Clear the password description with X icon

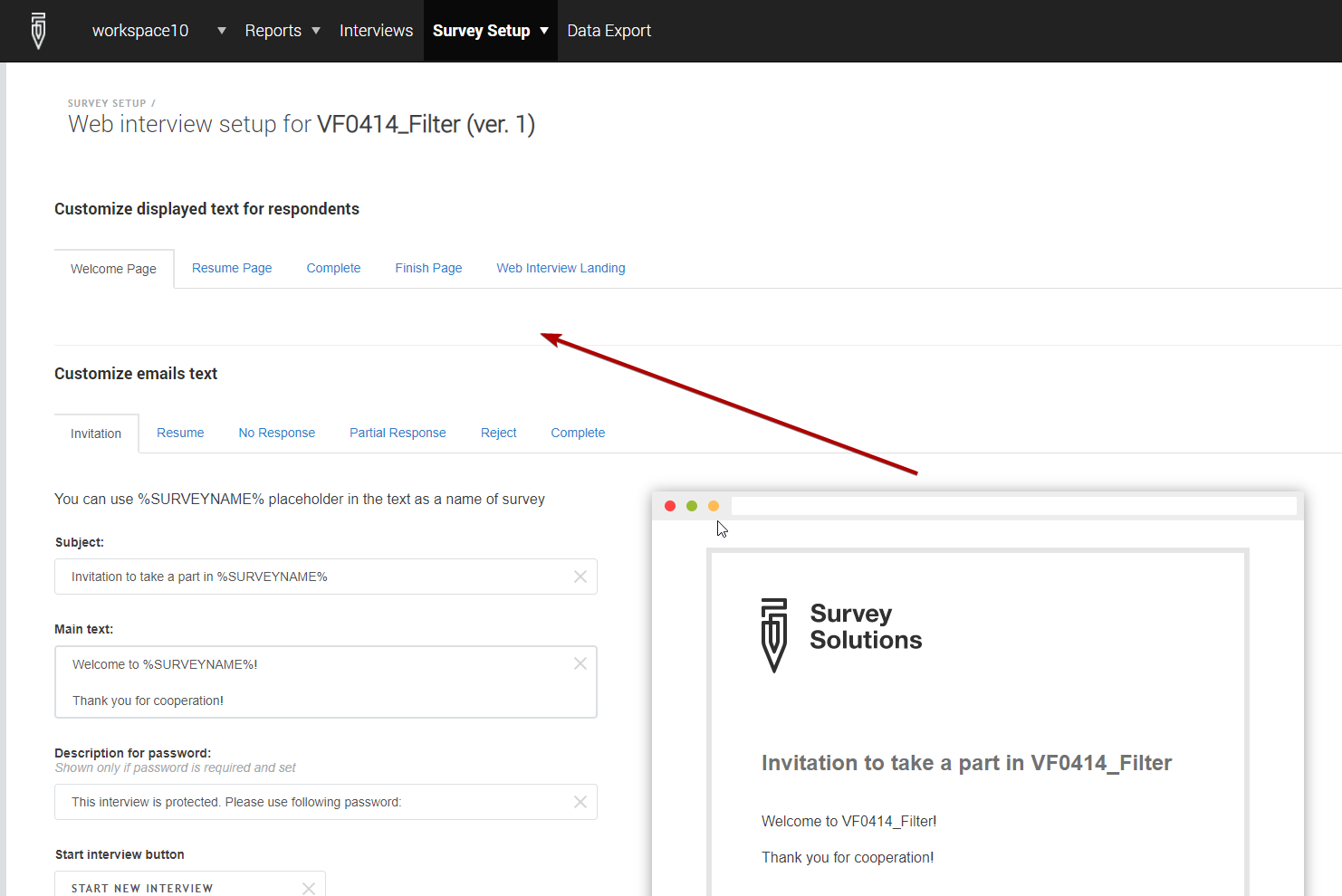point(580,802)
